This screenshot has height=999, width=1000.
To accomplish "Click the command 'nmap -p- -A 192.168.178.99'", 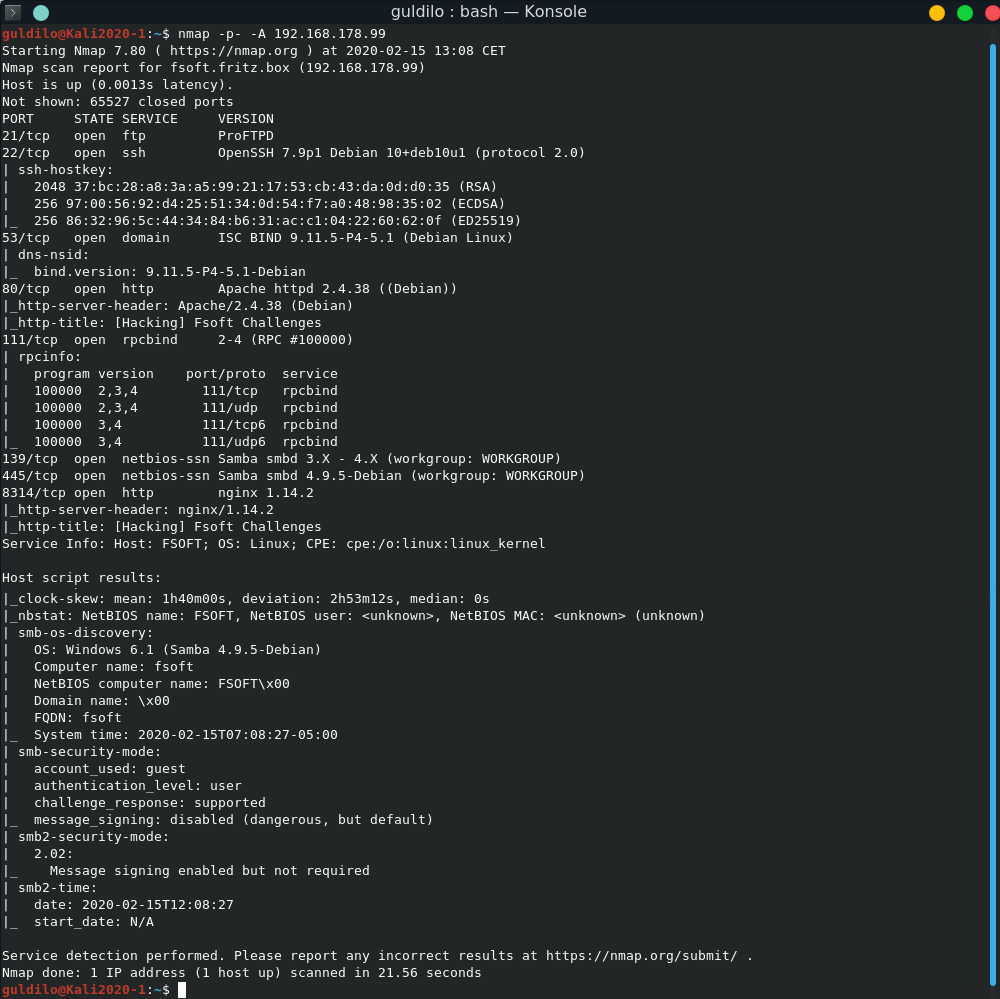I will point(281,34).
